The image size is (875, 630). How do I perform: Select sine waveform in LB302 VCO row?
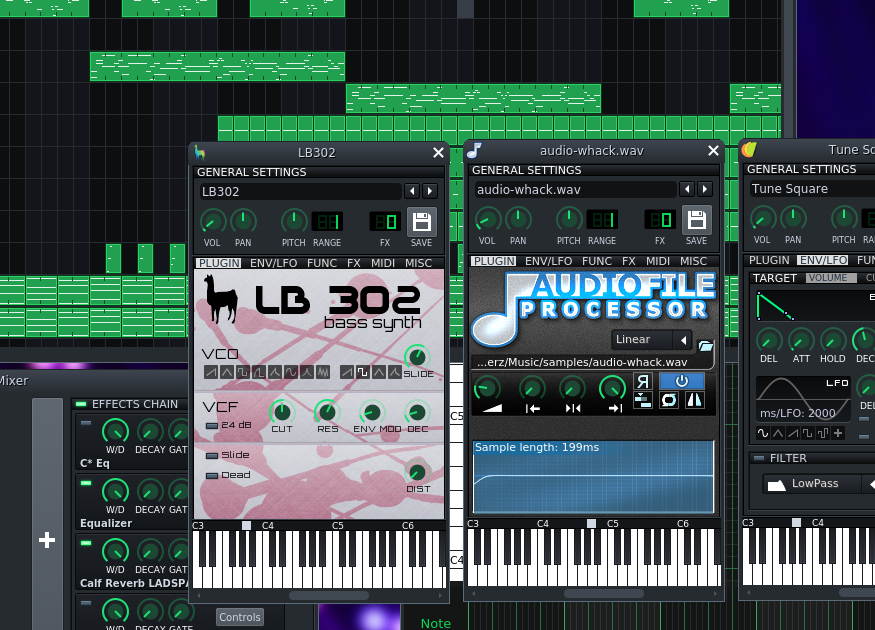click(291, 372)
